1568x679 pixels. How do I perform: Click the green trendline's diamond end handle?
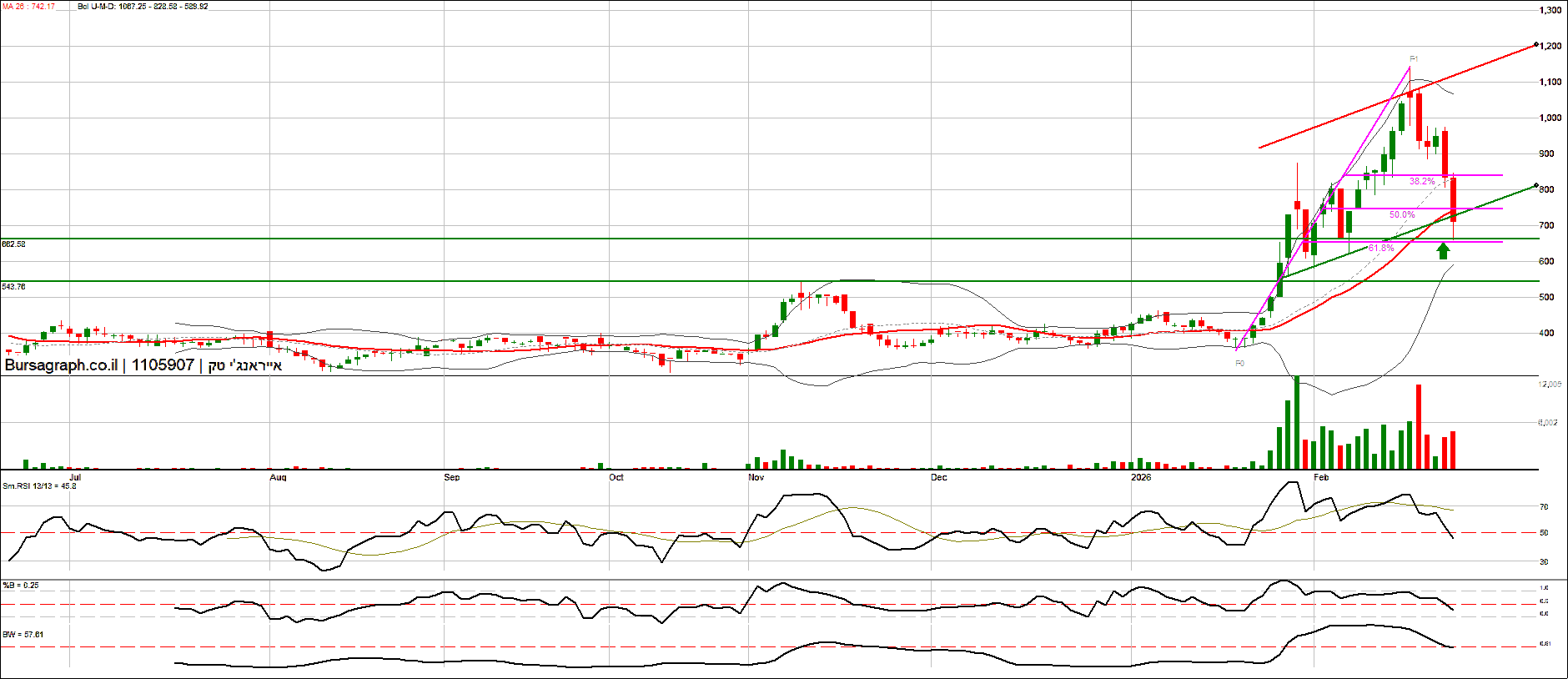coord(1535,185)
